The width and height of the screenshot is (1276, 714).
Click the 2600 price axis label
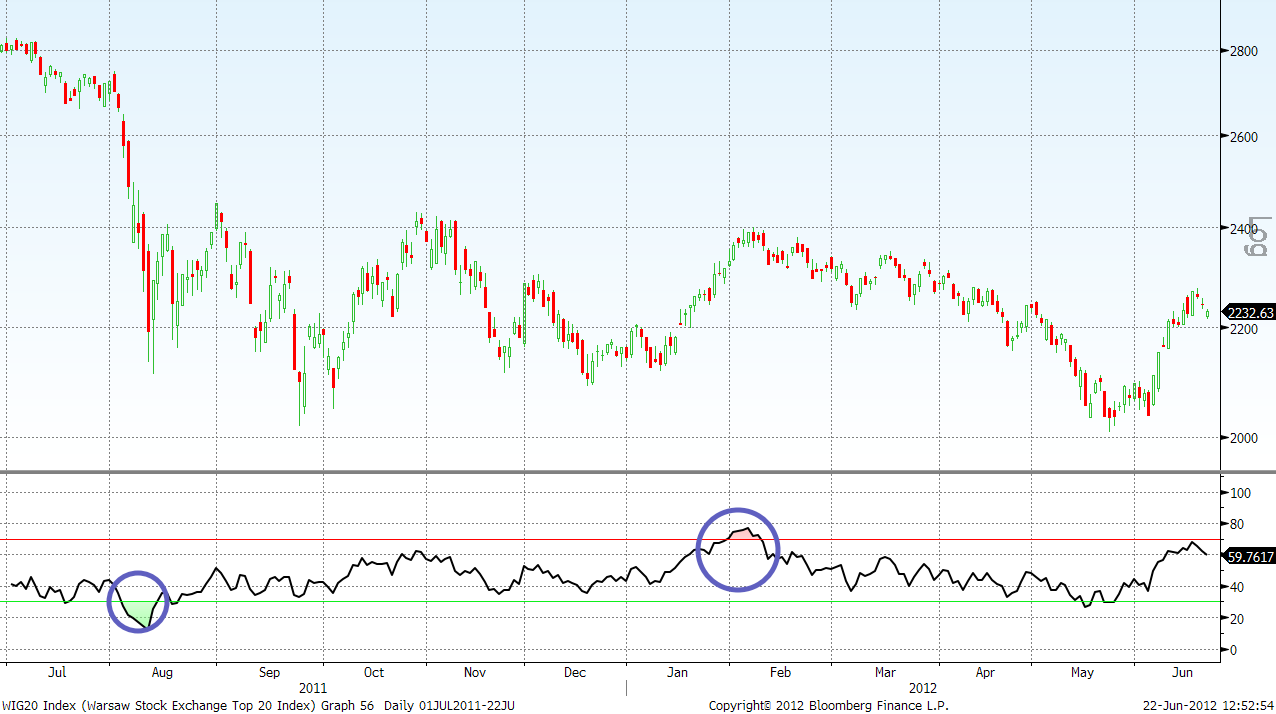pos(1244,136)
